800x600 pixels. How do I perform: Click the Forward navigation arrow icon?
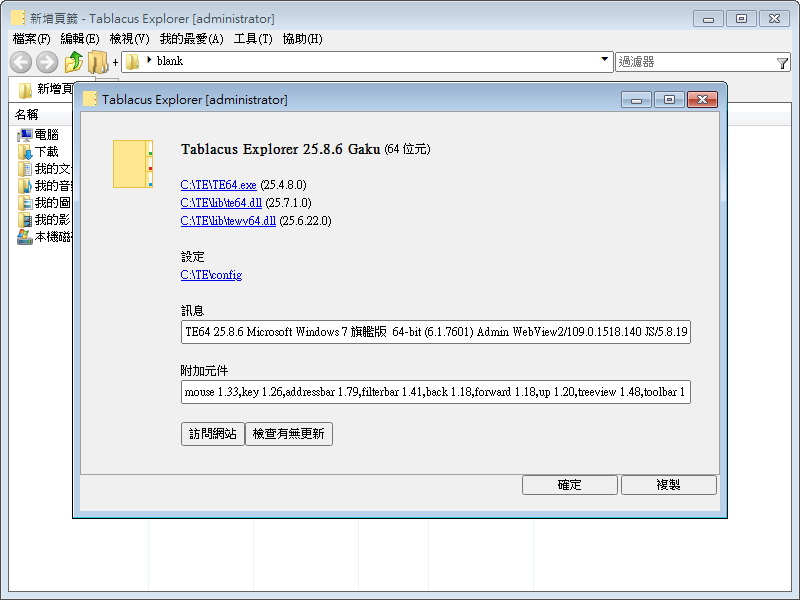click(x=47, y=62)
